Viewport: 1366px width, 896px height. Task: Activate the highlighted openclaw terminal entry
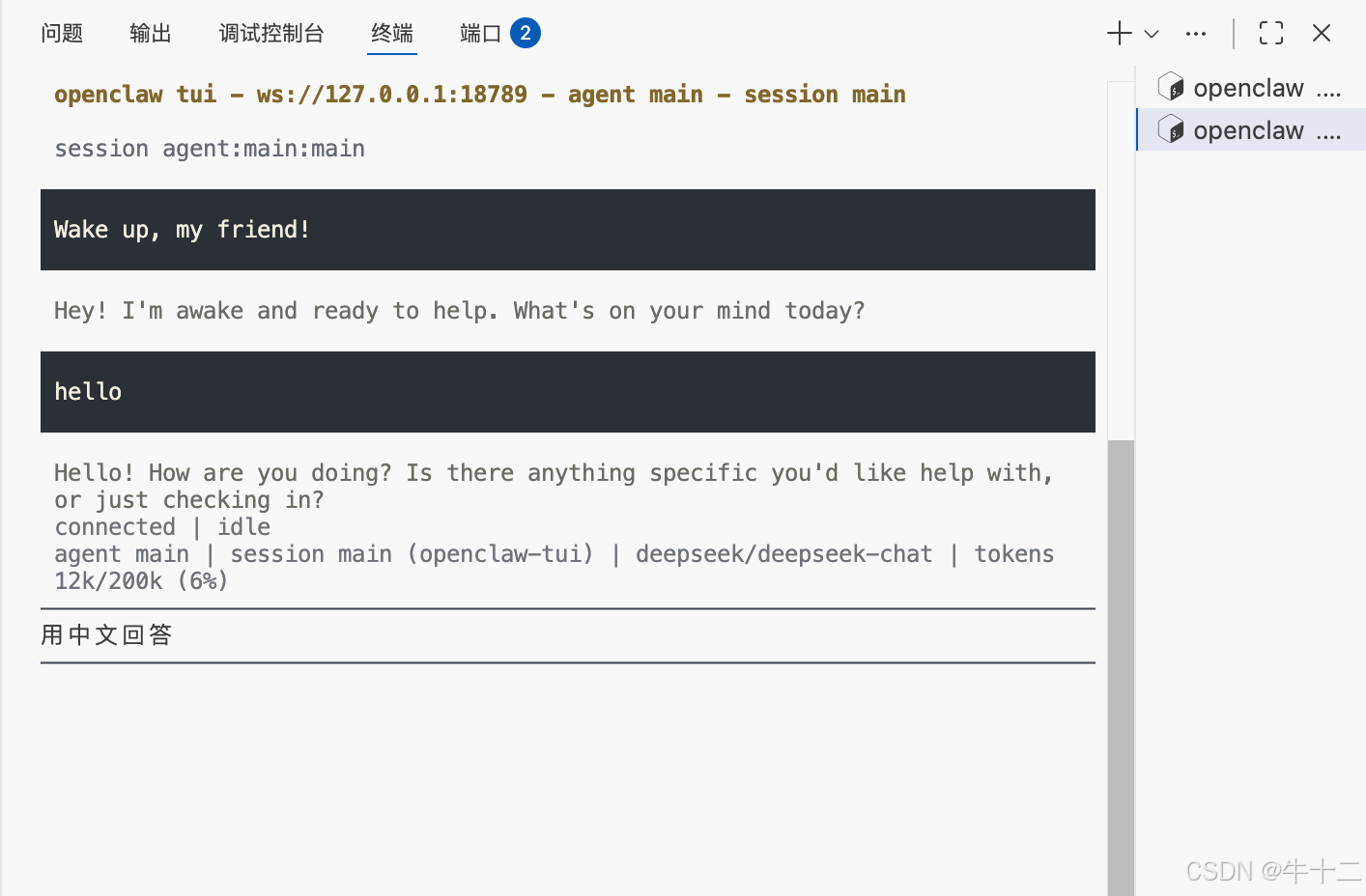[1251, 129]
